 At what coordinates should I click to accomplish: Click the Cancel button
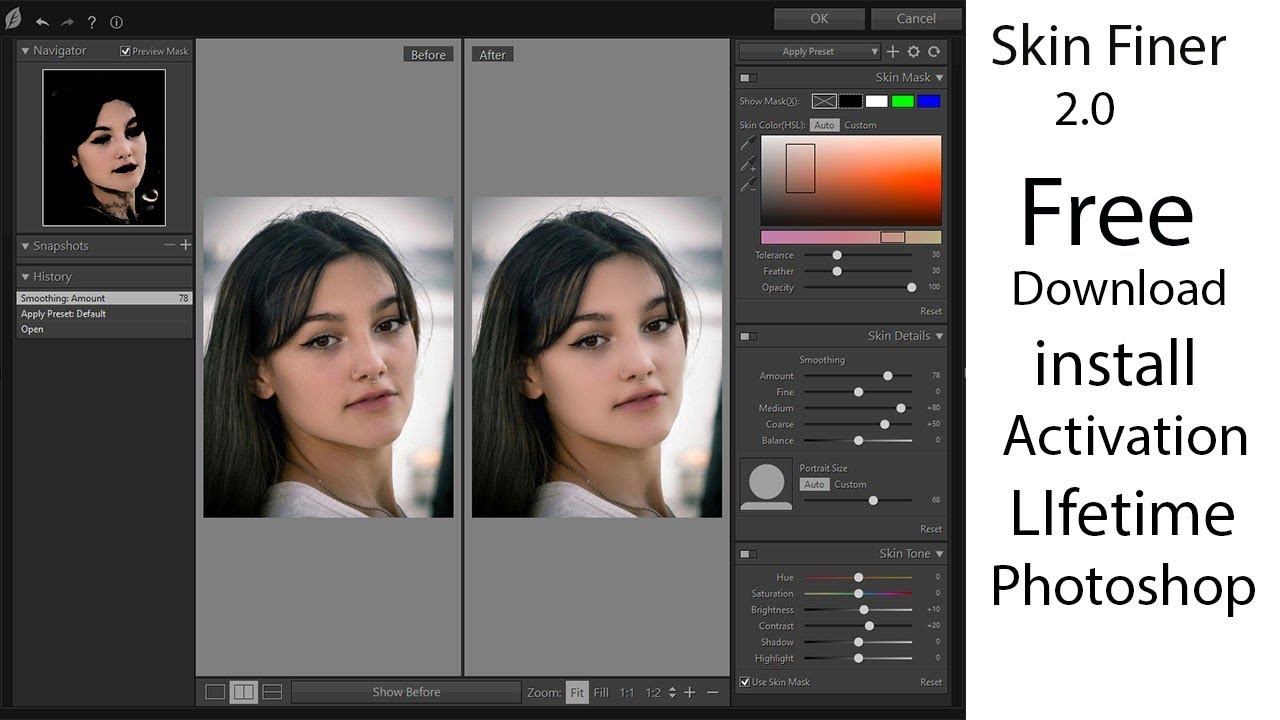tap(916, 19)
